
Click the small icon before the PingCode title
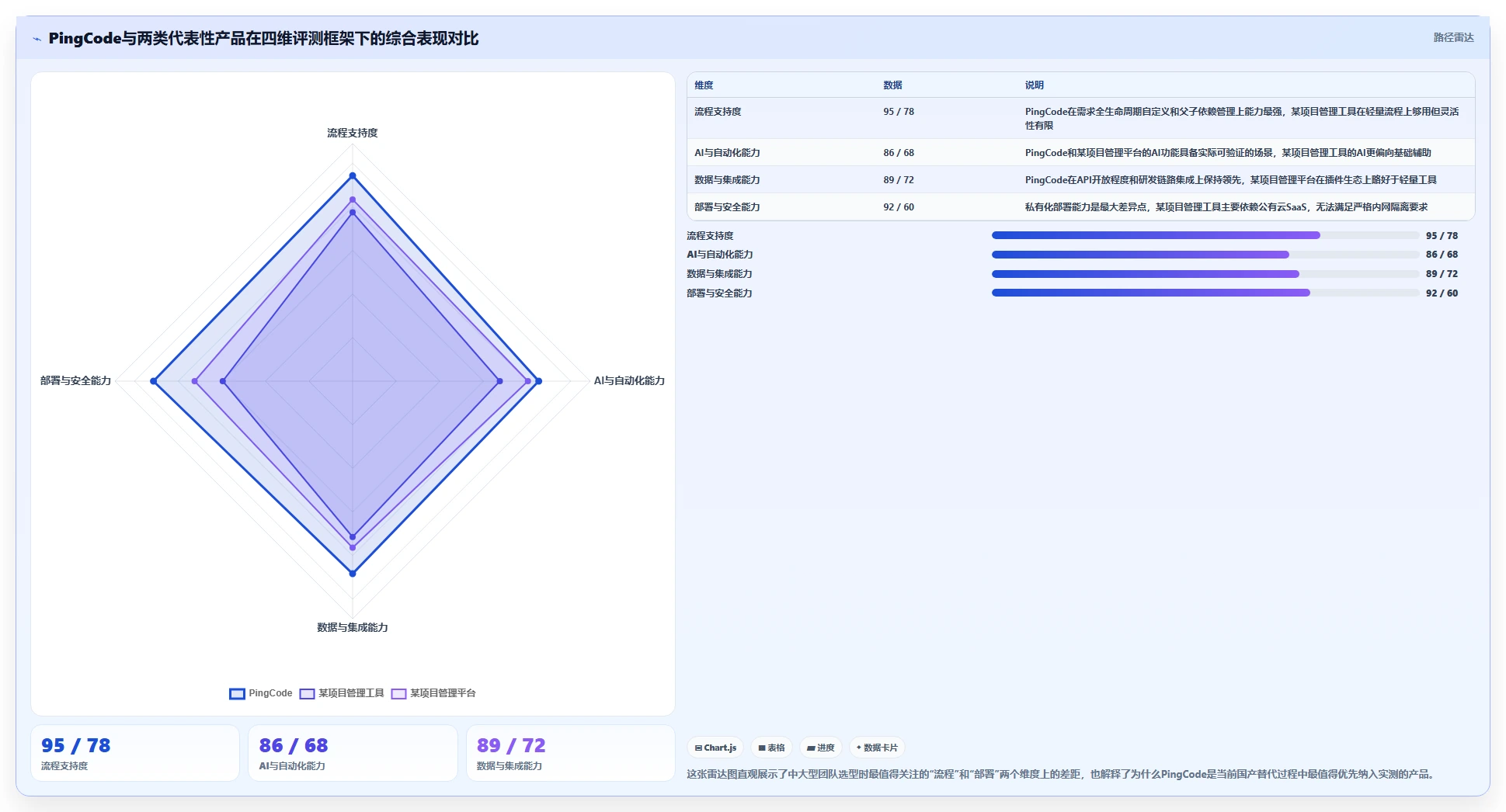point(37,39)
